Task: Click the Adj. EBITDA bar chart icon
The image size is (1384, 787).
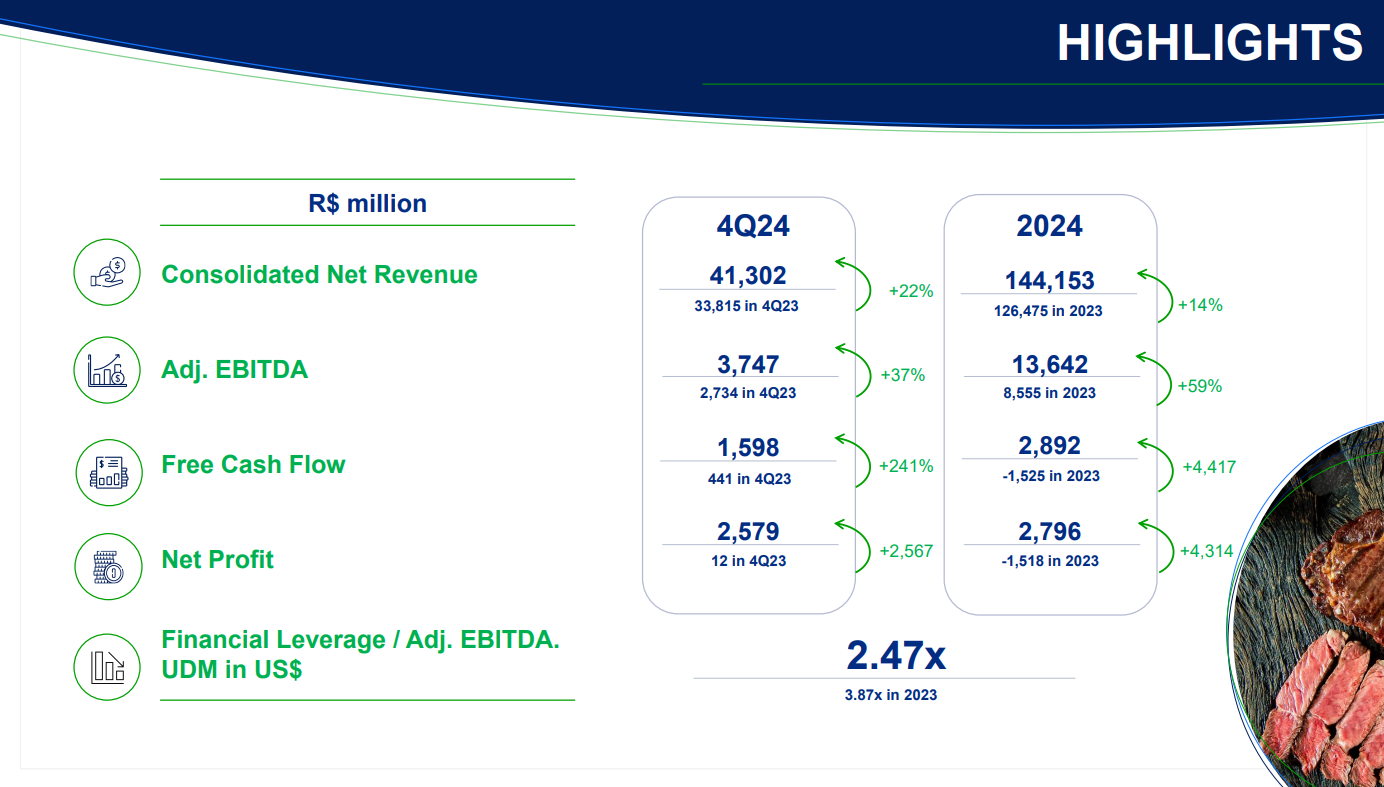Action: pyautogui.click(x=108, y=370)
